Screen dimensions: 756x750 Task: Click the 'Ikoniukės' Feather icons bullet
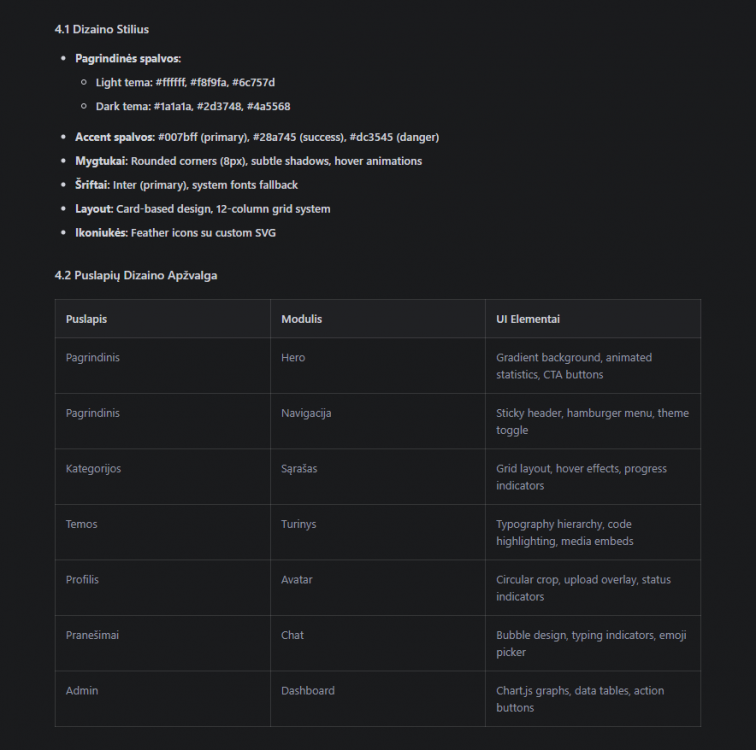(175, 233)
